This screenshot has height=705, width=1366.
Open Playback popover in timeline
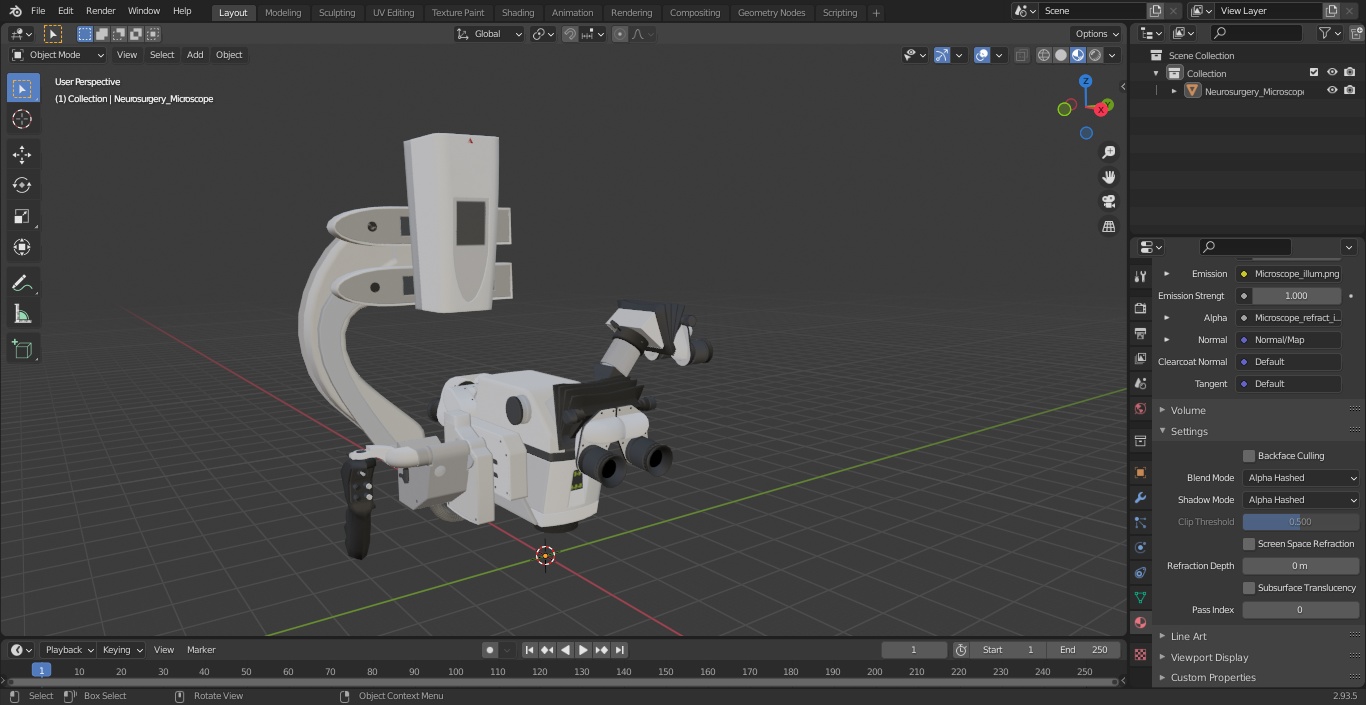point(69,650)
